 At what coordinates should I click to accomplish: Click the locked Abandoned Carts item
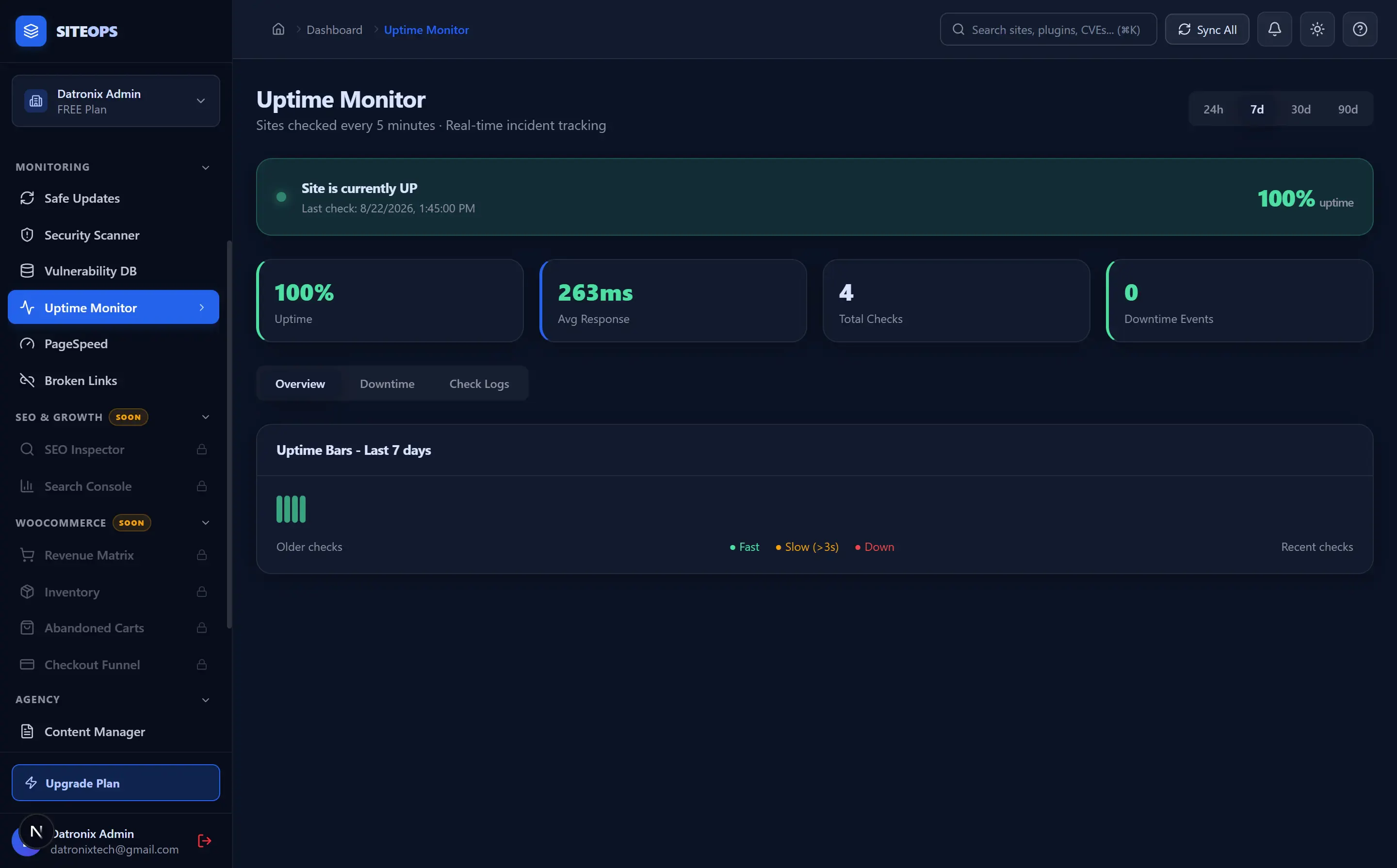(x=113, y=628)
